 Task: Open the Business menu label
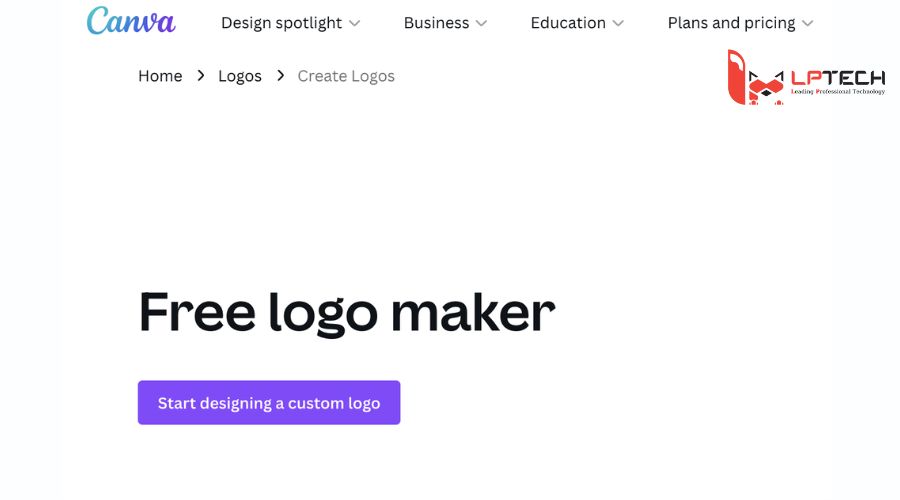coord(436,23)
